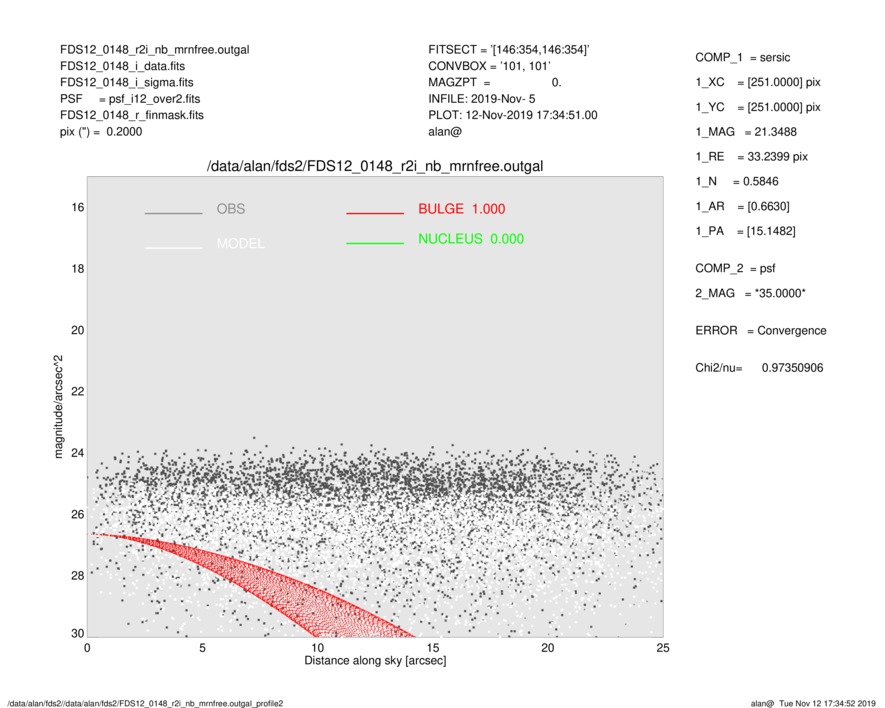Click the footer path ending outgal_profile2
Image resolution: width=885 pixels, height=708 pixels.
click(x=145, y=703)
